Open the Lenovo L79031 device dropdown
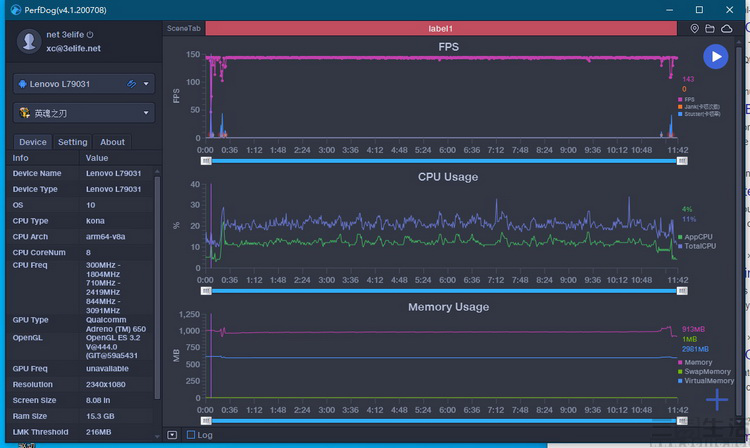The image size is (750, 448). coord(84,84)
